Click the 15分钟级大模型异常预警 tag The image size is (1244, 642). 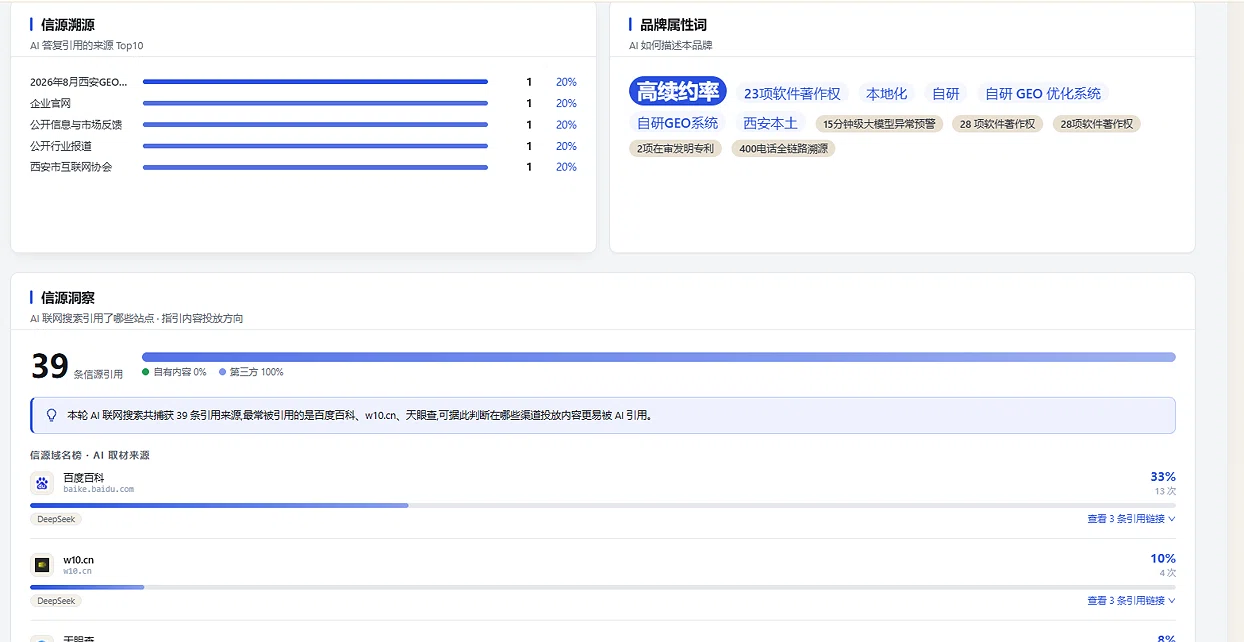click(x=879, y=124)
